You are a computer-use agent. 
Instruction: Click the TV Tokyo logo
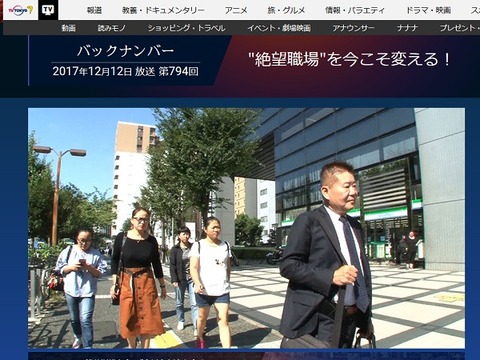(20, 10)
